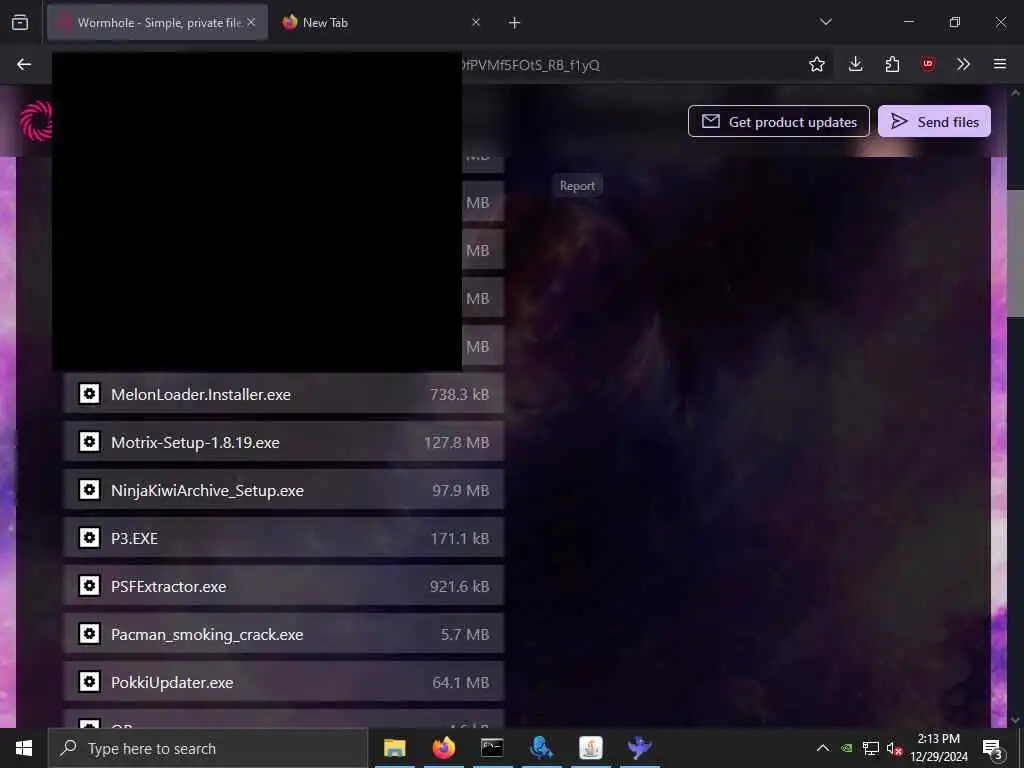This screenshot has width=1024, height=768.
Task: Click the page vertical scrollbar thumb
Action: [1016, 253]
